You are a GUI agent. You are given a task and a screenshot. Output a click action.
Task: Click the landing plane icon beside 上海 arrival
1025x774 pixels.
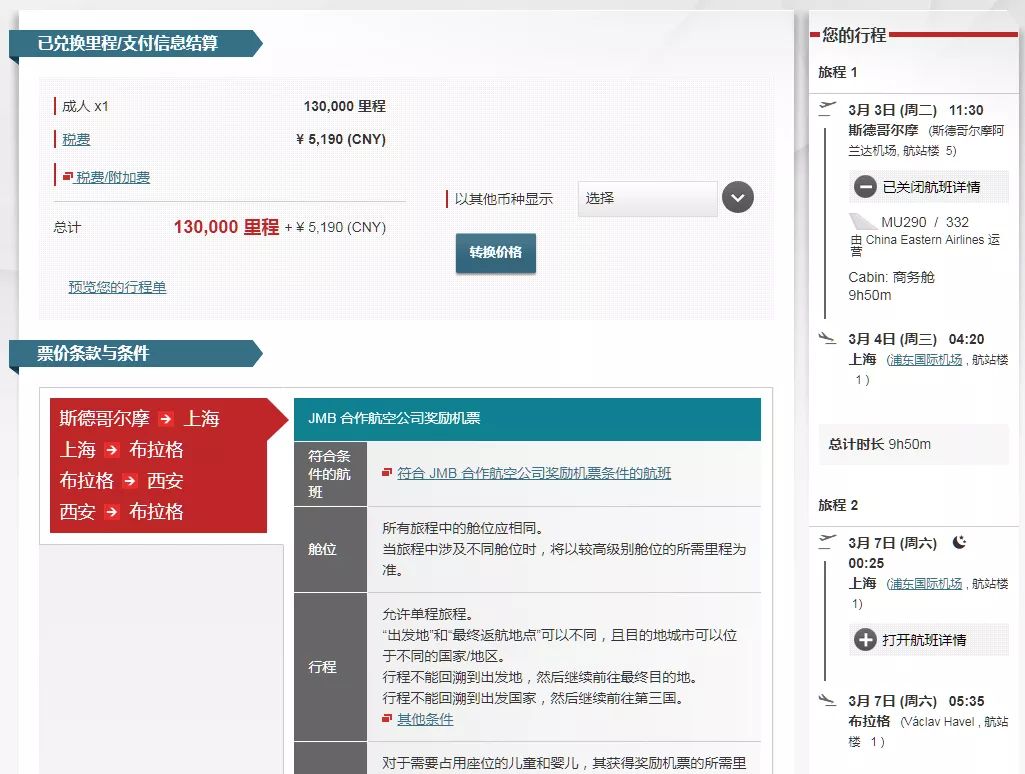point(825,336)
